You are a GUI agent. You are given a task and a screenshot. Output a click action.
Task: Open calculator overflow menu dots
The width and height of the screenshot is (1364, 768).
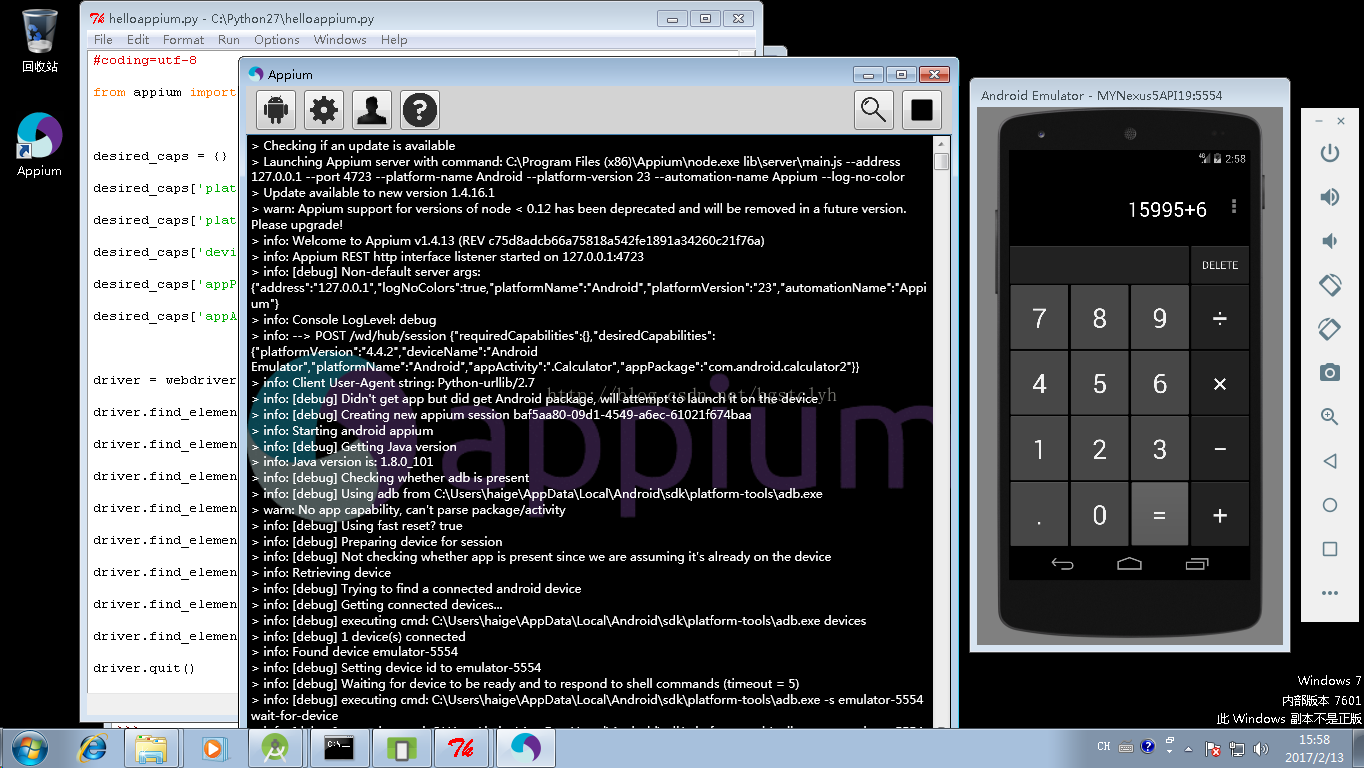1234,207
